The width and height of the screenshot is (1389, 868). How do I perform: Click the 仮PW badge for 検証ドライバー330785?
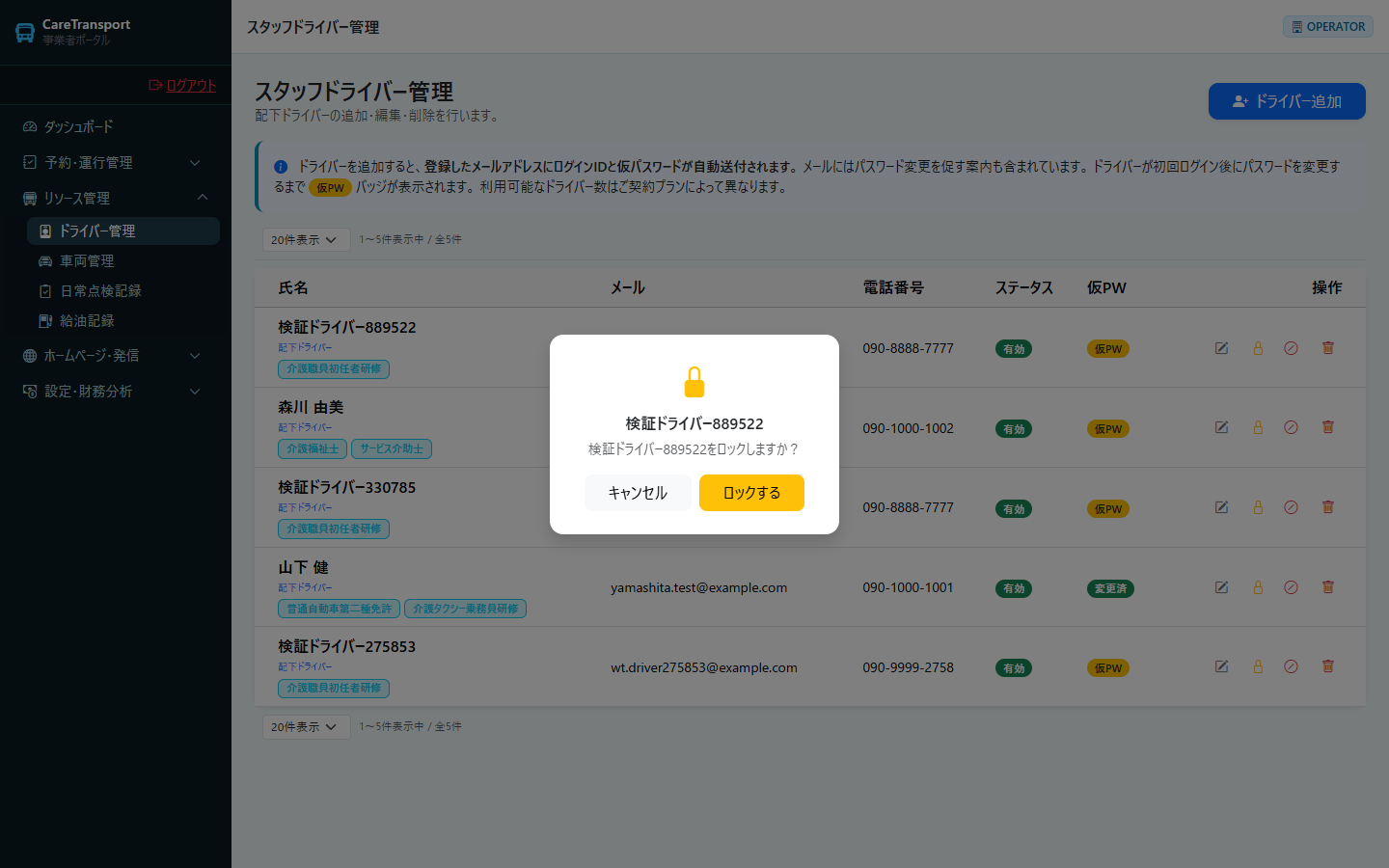coord(1108,509)
